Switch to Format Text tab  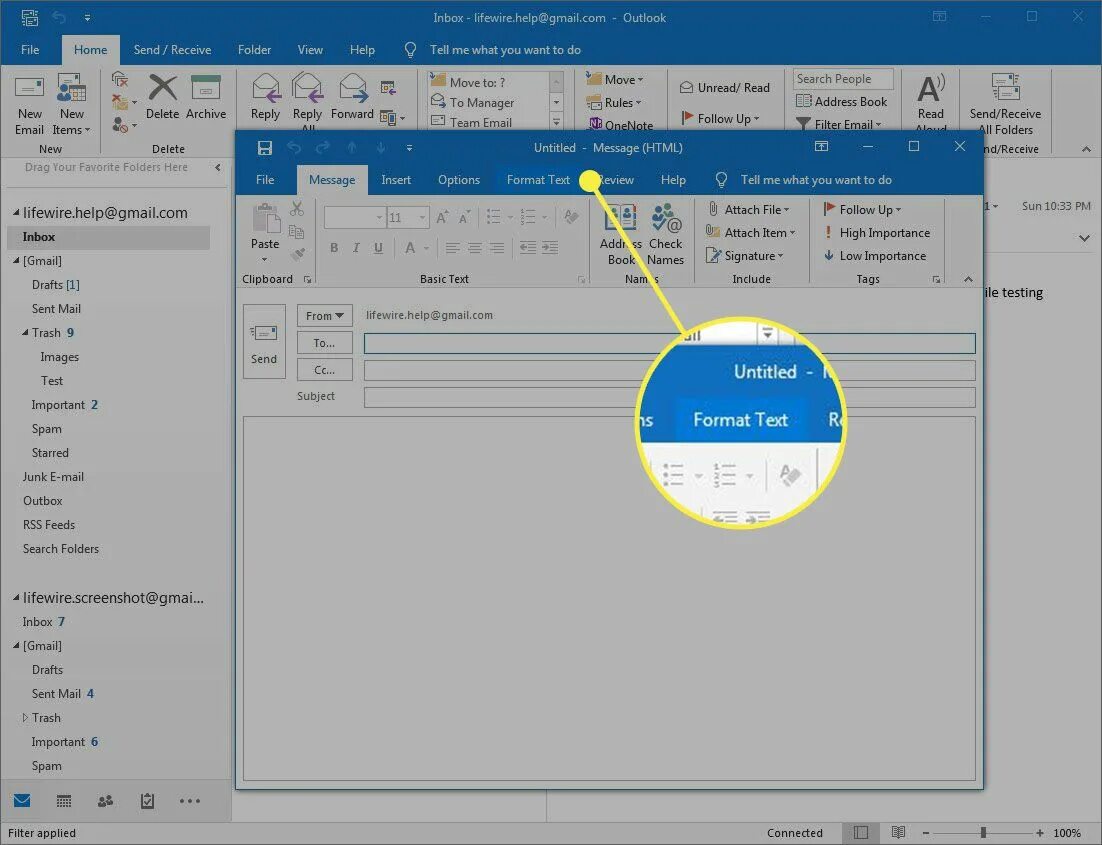pos(538,180)
